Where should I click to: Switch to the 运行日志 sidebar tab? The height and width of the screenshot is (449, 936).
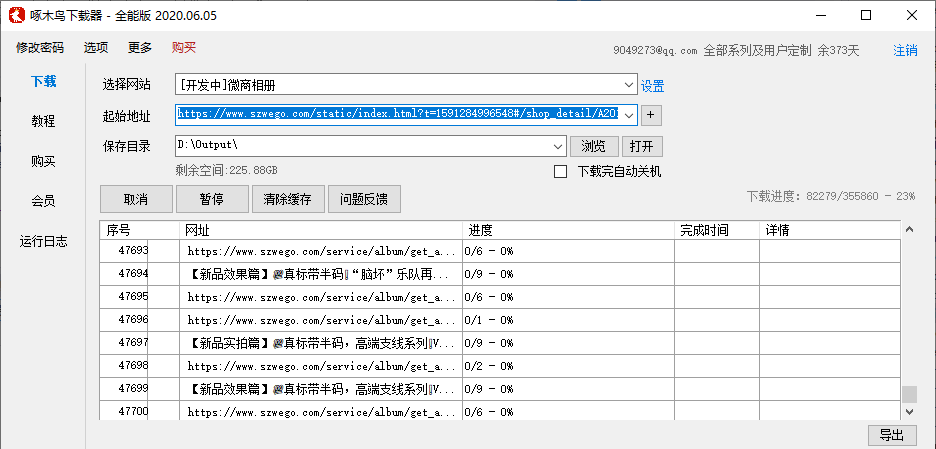pyautogui.click(x=43, y=241)
